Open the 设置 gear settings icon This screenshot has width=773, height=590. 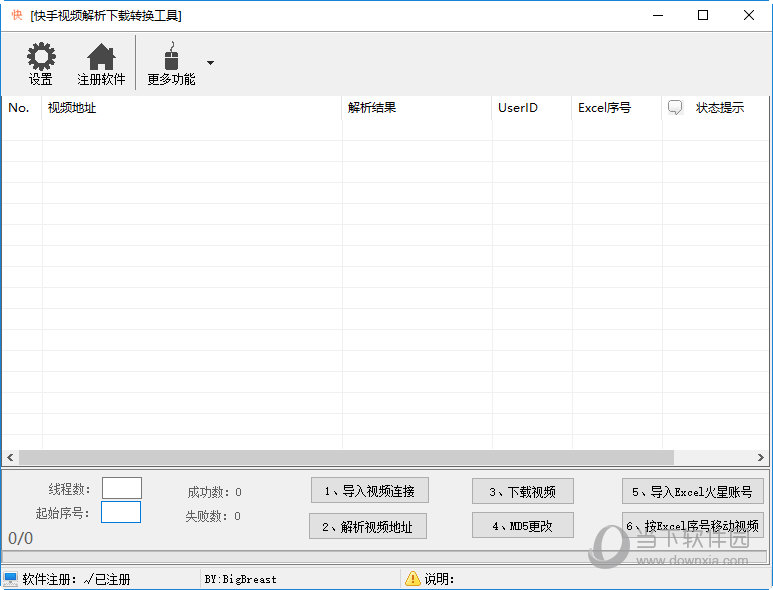pos(41,56)
